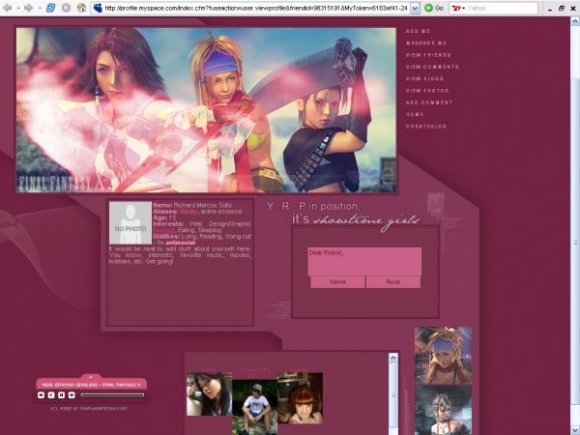Screen dimensions: 580x435
Task: Go to the browser home page icon
Action: [81, 8]
